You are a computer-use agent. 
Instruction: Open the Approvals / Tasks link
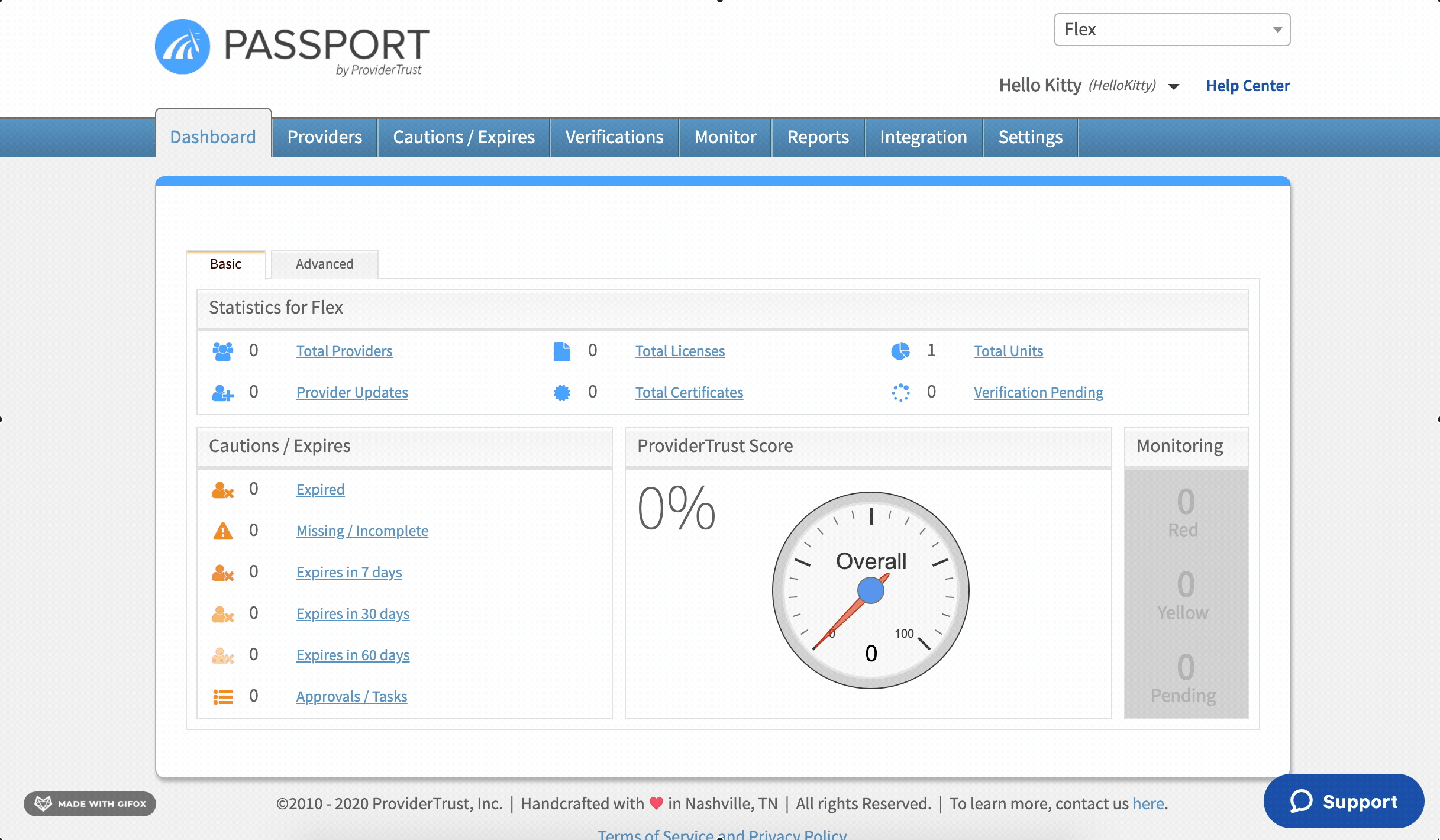351,696
